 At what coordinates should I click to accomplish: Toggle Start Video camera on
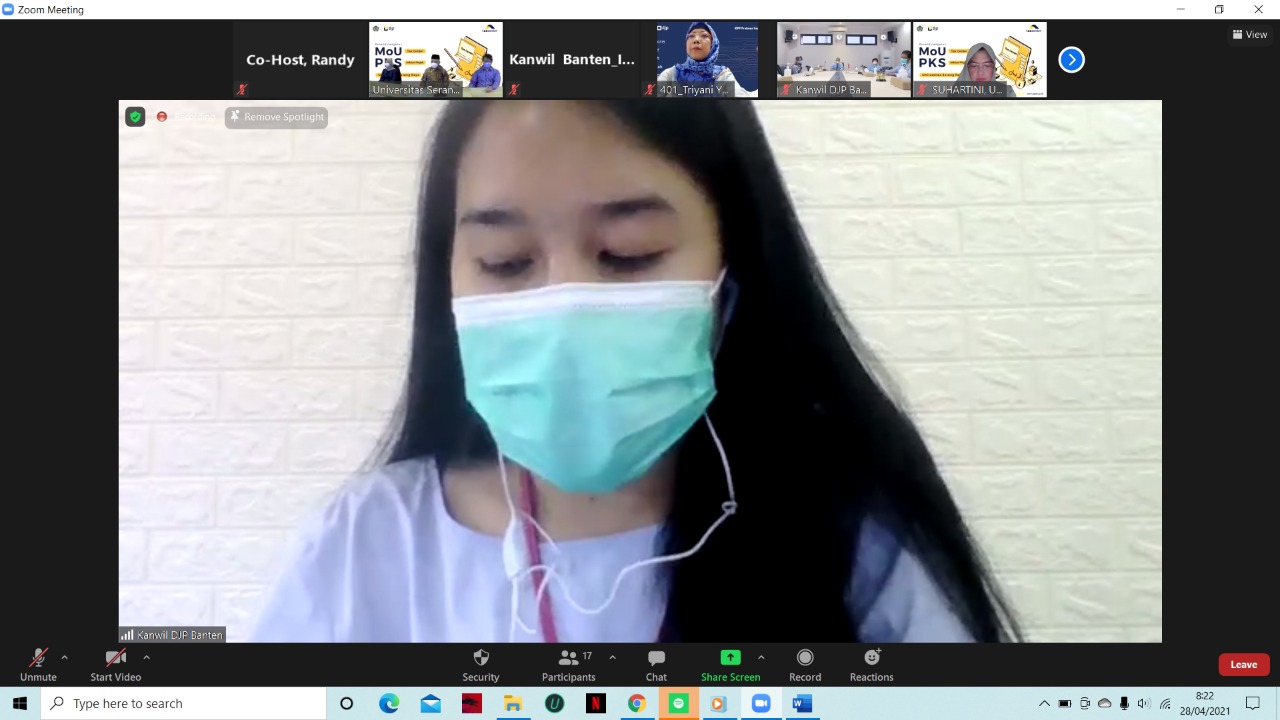(x=116, y=664)
